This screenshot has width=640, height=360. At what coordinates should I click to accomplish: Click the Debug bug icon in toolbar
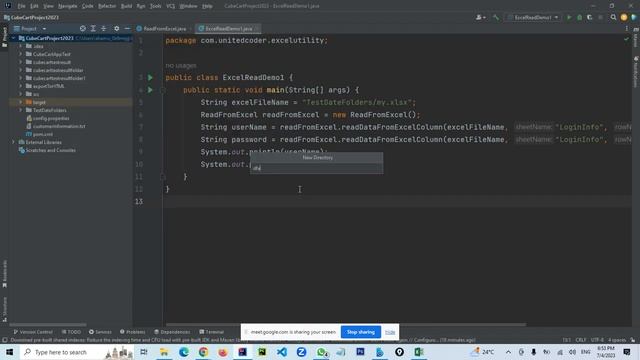click(579, 18)
